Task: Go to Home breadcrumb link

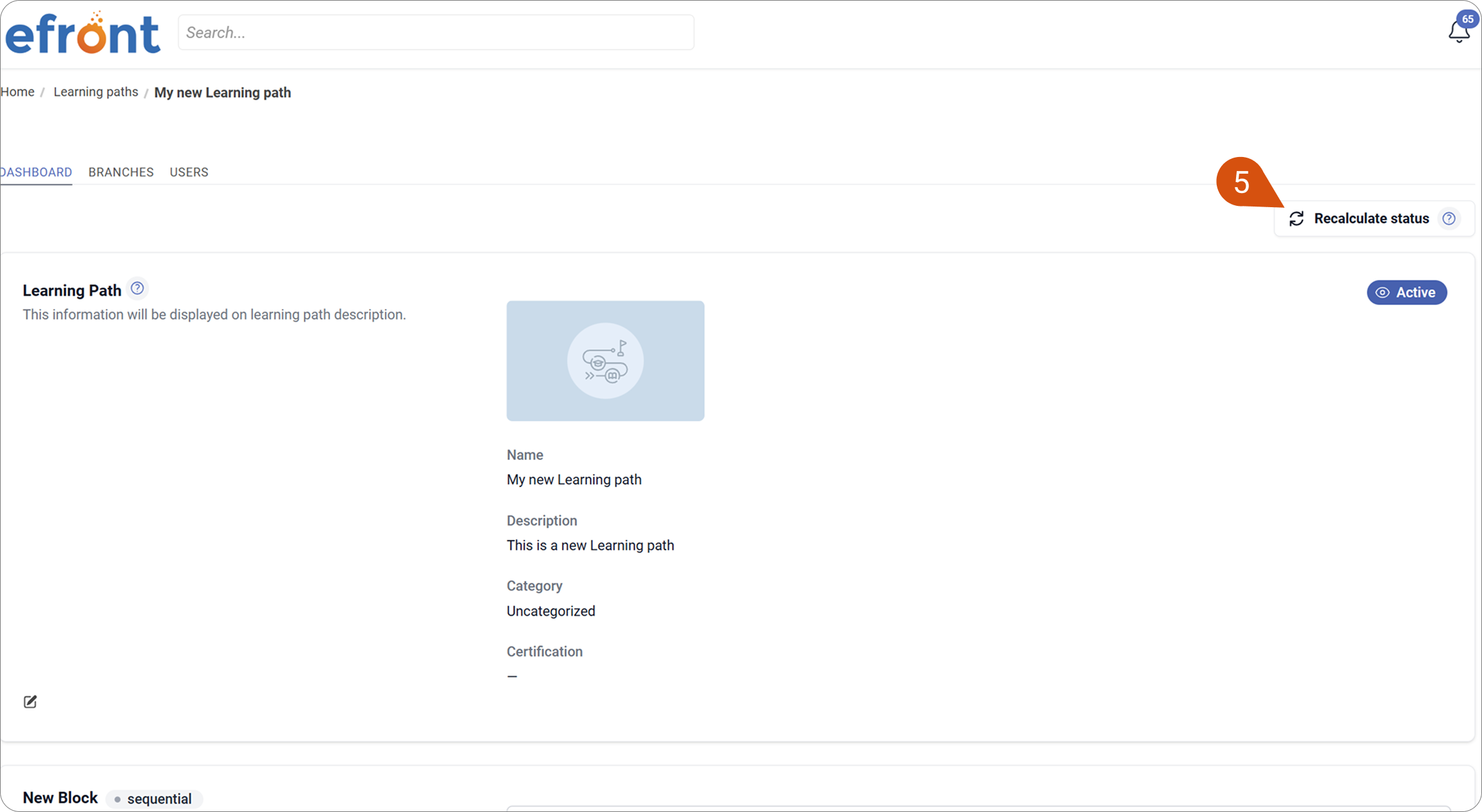Action: 17,92
